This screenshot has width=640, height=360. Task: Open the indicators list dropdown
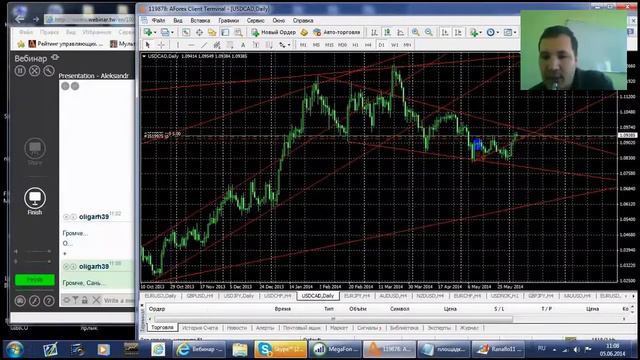click(x=476, y=32)
